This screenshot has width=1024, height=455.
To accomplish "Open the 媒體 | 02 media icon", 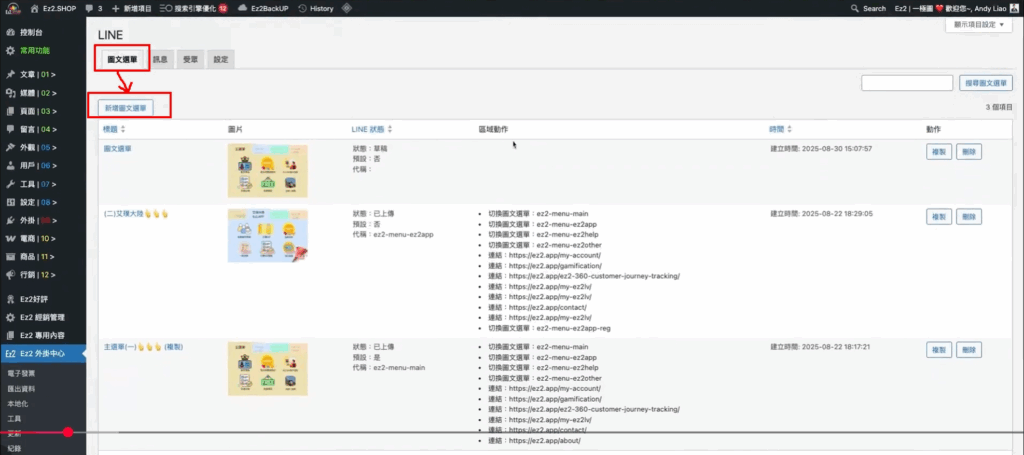I will [x=10, y=93].
